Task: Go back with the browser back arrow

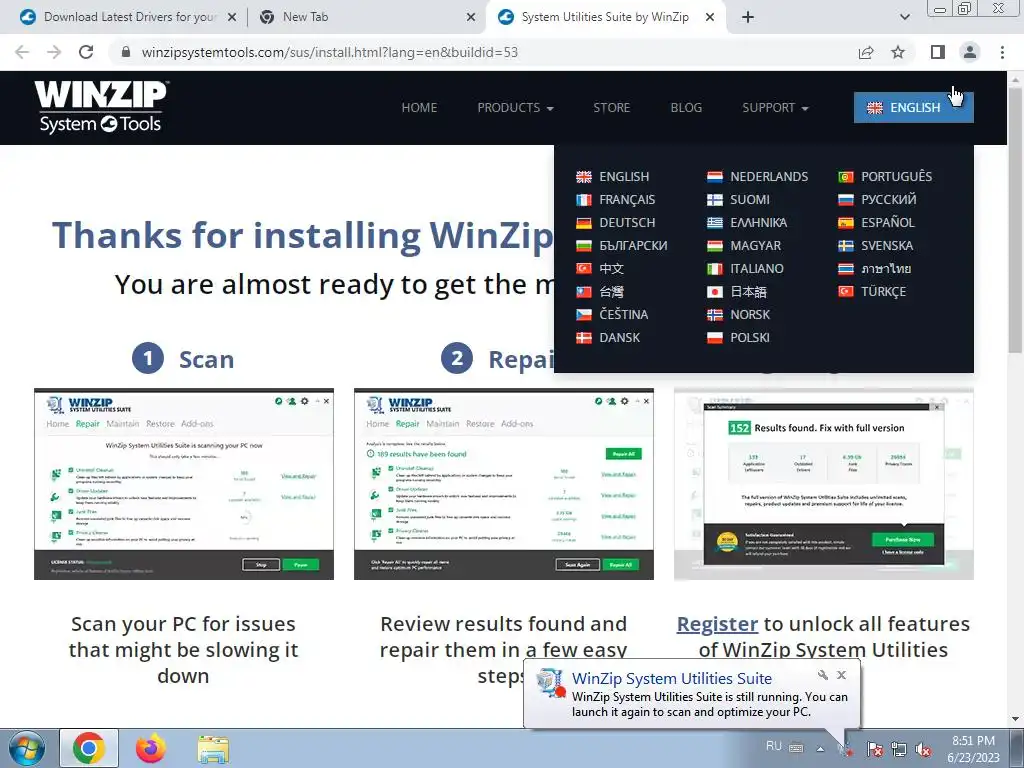Action: tap(22, 52)
